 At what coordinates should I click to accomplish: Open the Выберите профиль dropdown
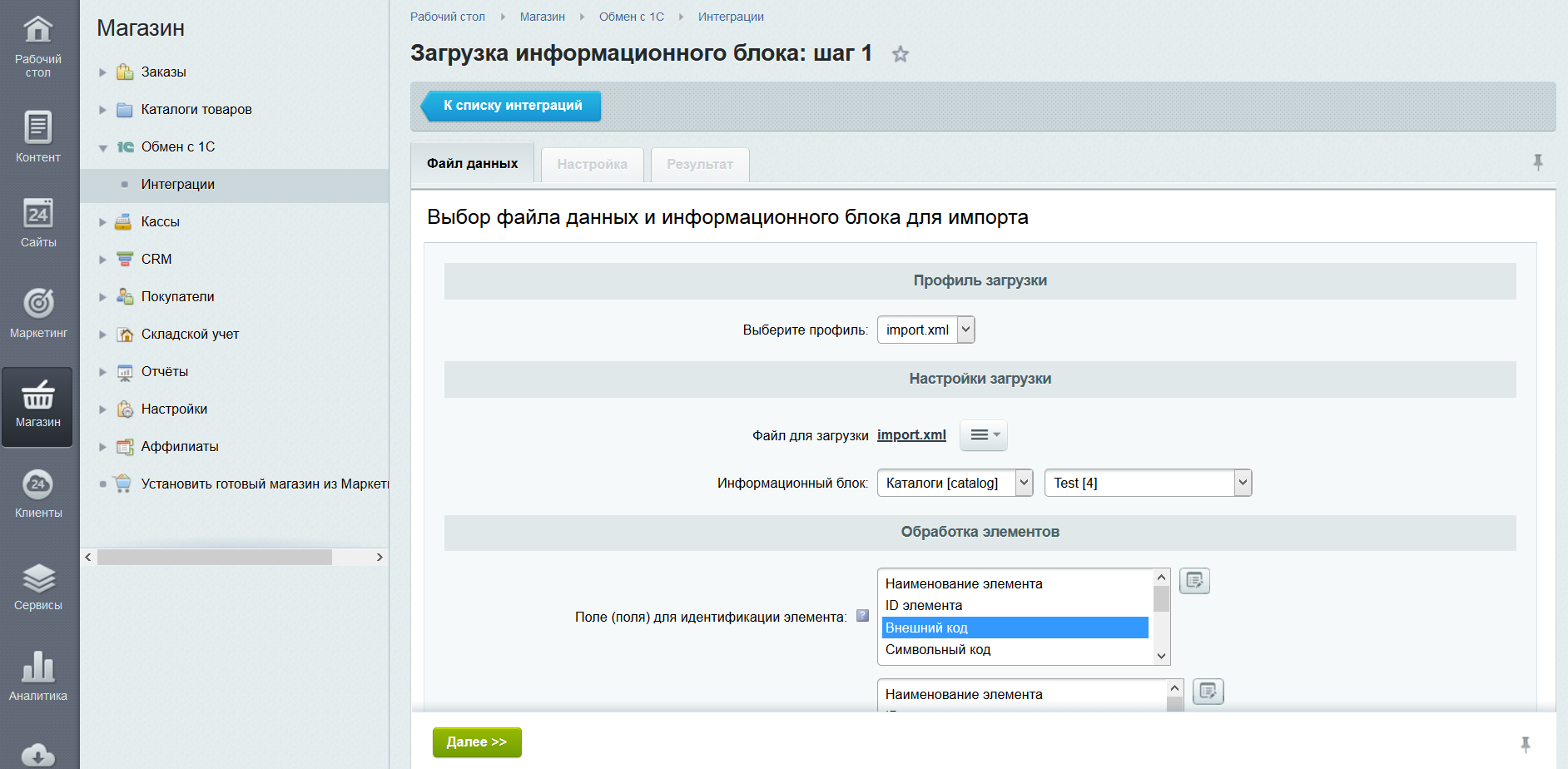pyautogui.click(x=925, y=330)
